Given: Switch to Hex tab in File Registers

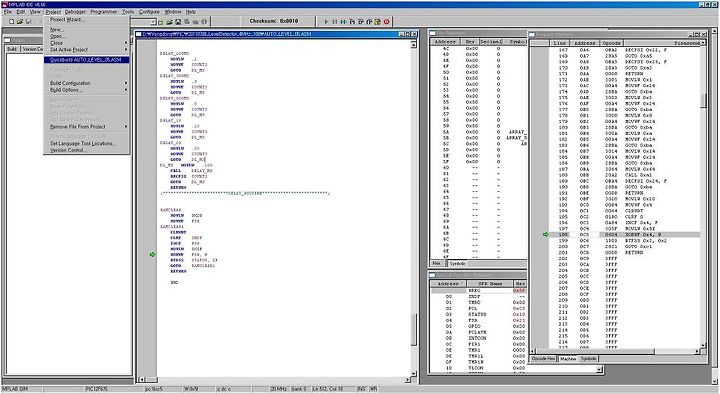Looking at the screenshot, I should point(437,264).
